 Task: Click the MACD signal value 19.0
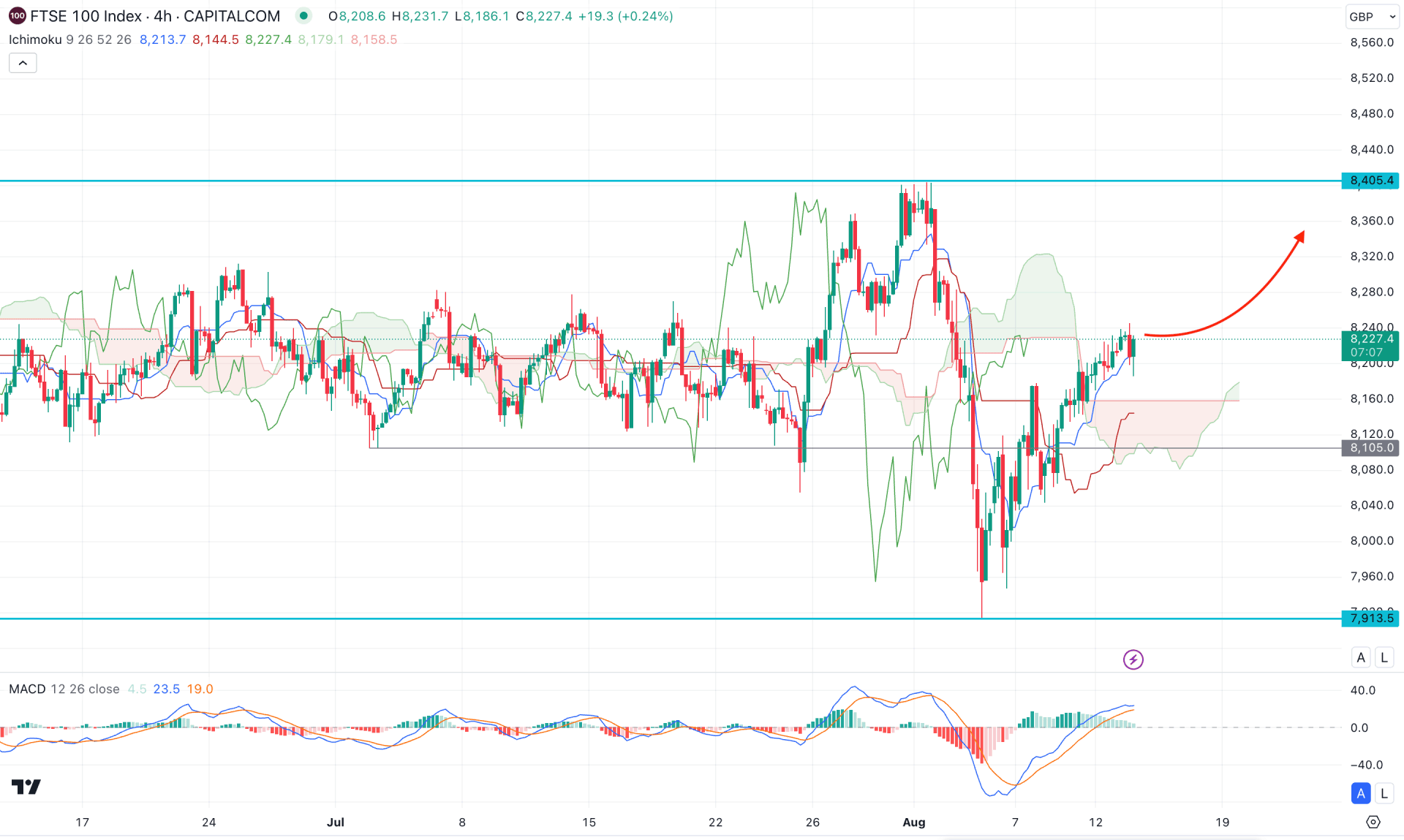(200, 689)
